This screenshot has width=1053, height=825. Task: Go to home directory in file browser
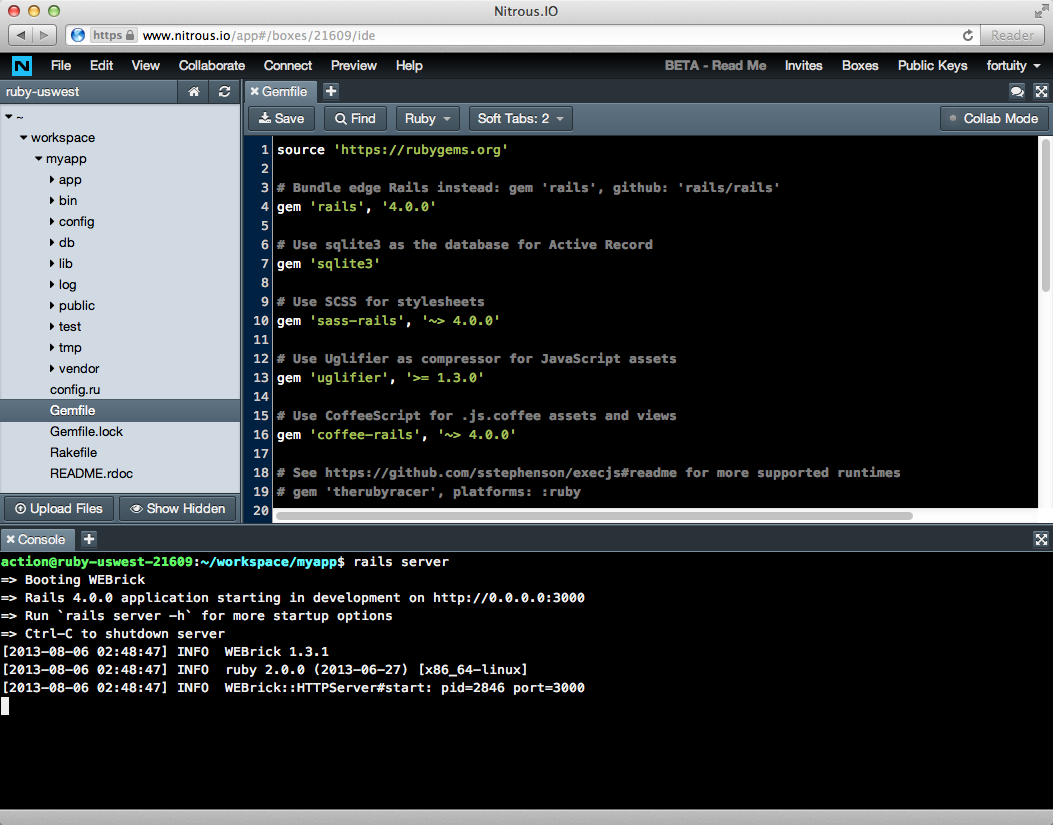tap(194, 91)
